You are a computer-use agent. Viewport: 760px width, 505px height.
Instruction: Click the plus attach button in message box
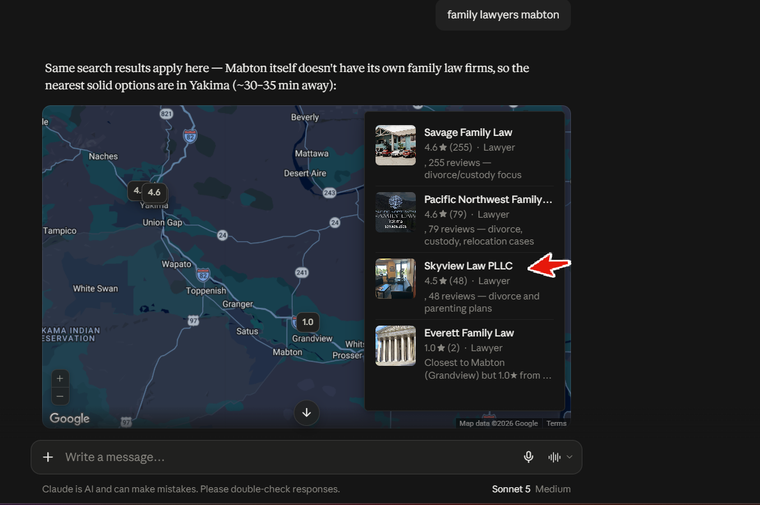tap(48, 457)
